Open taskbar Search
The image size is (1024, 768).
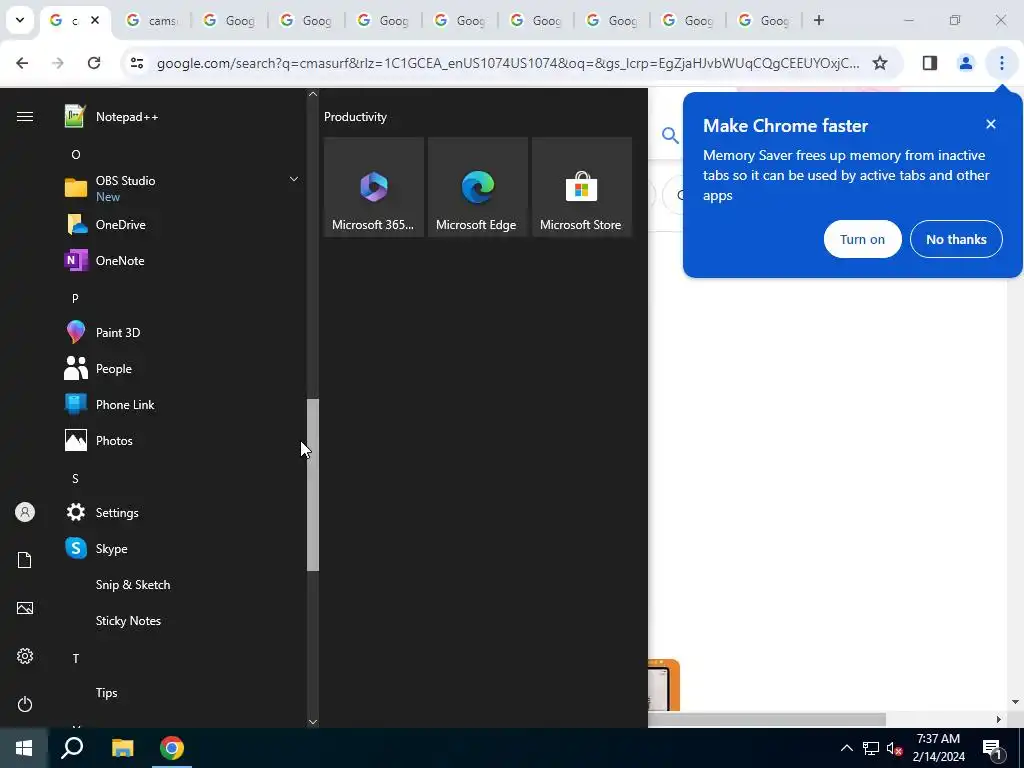[72, 748]
